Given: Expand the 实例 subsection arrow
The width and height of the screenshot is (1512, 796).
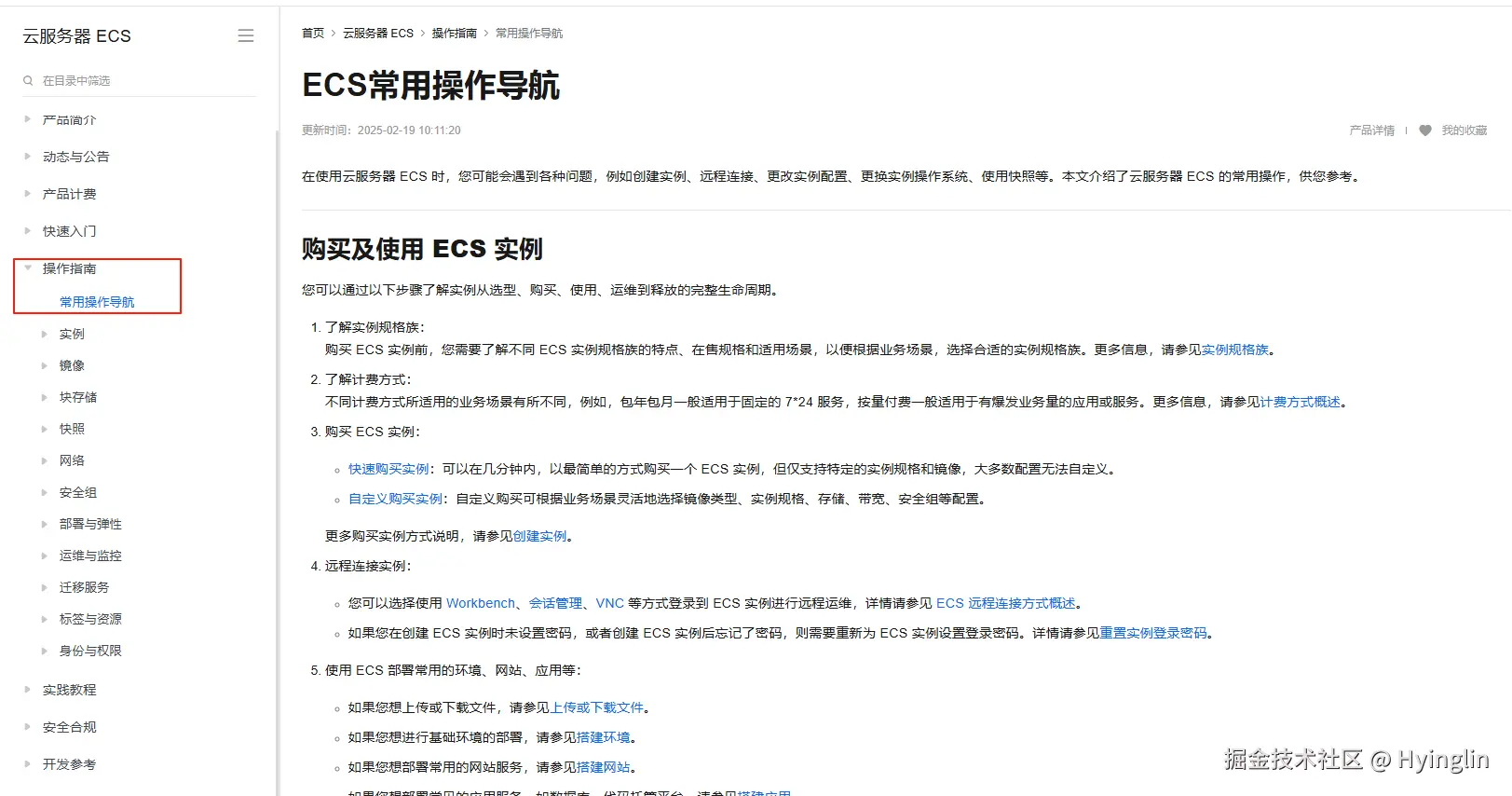Looking at the screenshot, I should (x=44, y=334).
